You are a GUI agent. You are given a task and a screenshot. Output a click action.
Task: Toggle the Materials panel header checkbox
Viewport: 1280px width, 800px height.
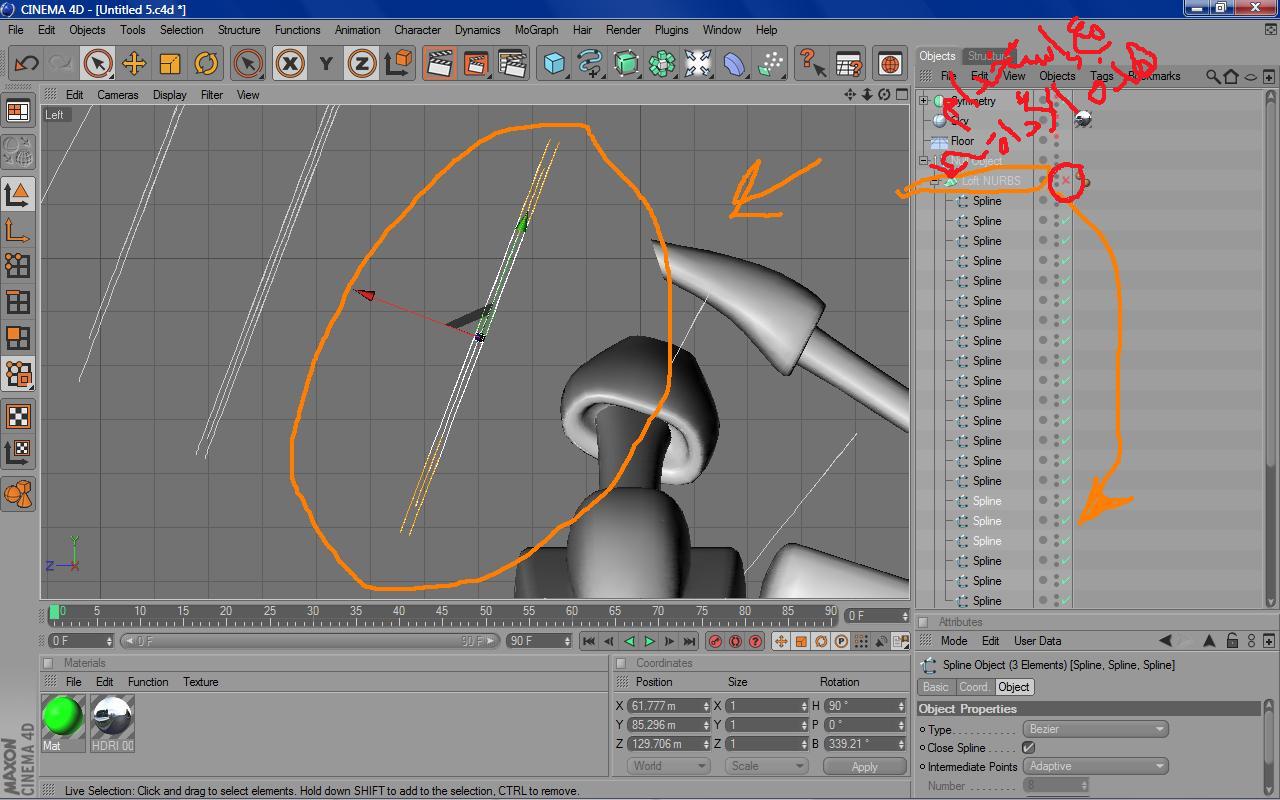point(46,663)
